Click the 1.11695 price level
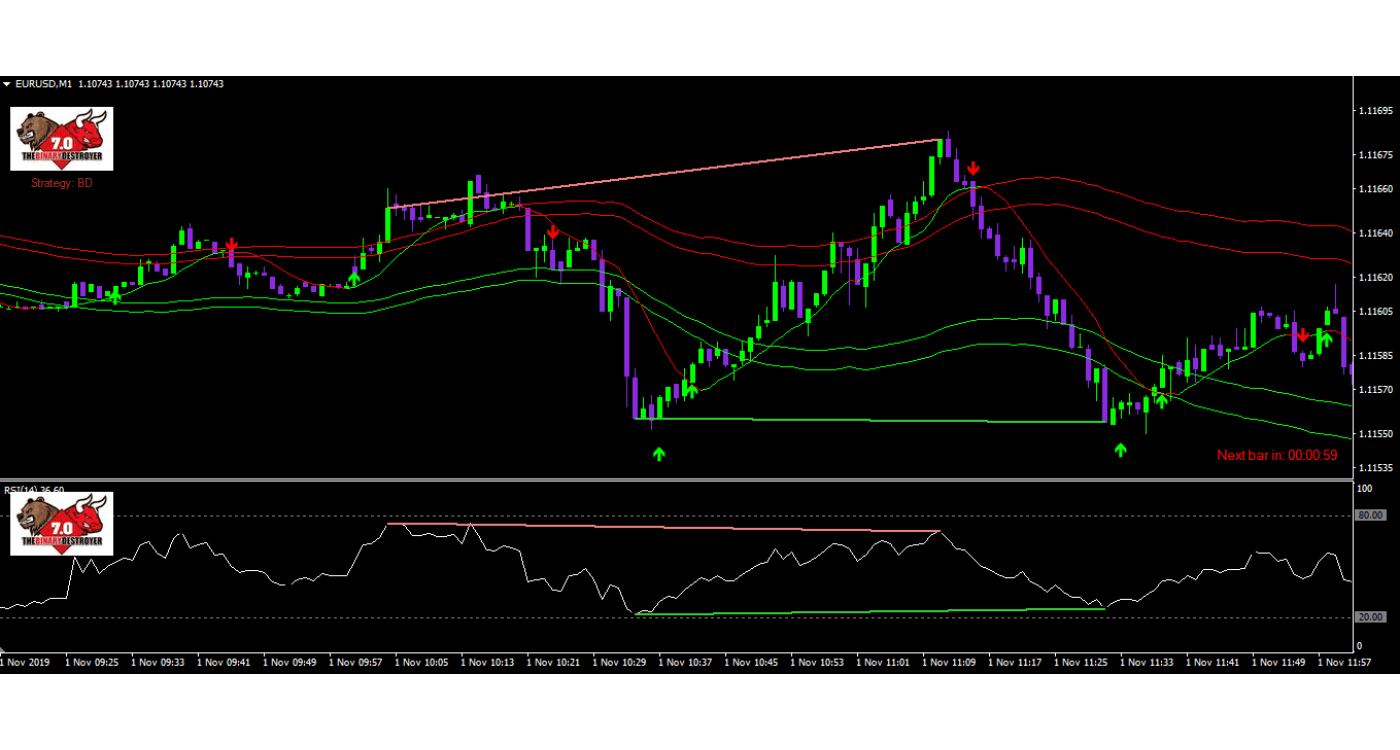 1378,110
